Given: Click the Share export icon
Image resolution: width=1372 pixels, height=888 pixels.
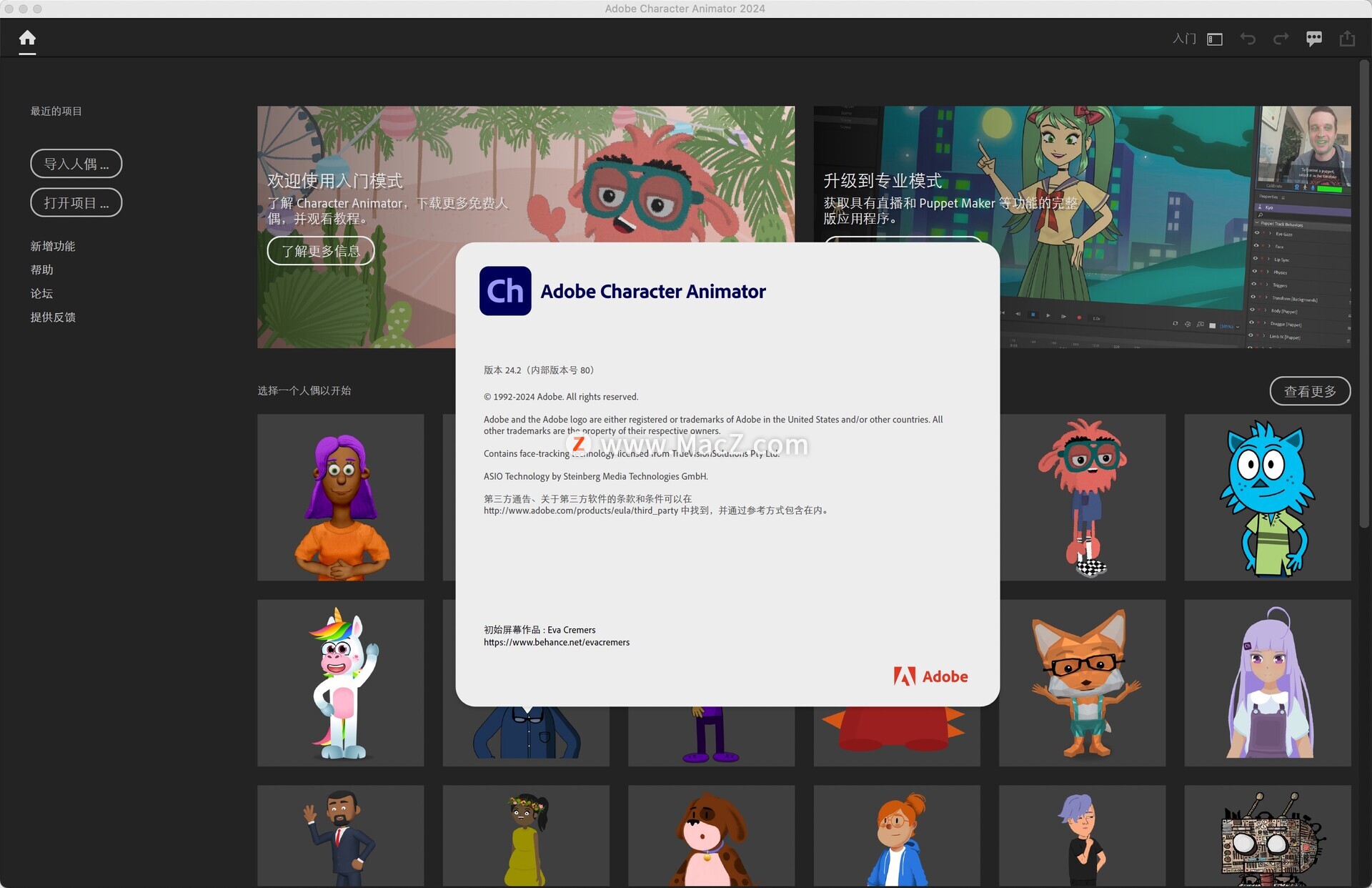Looking at the screenshot, I should (1347, 39).
